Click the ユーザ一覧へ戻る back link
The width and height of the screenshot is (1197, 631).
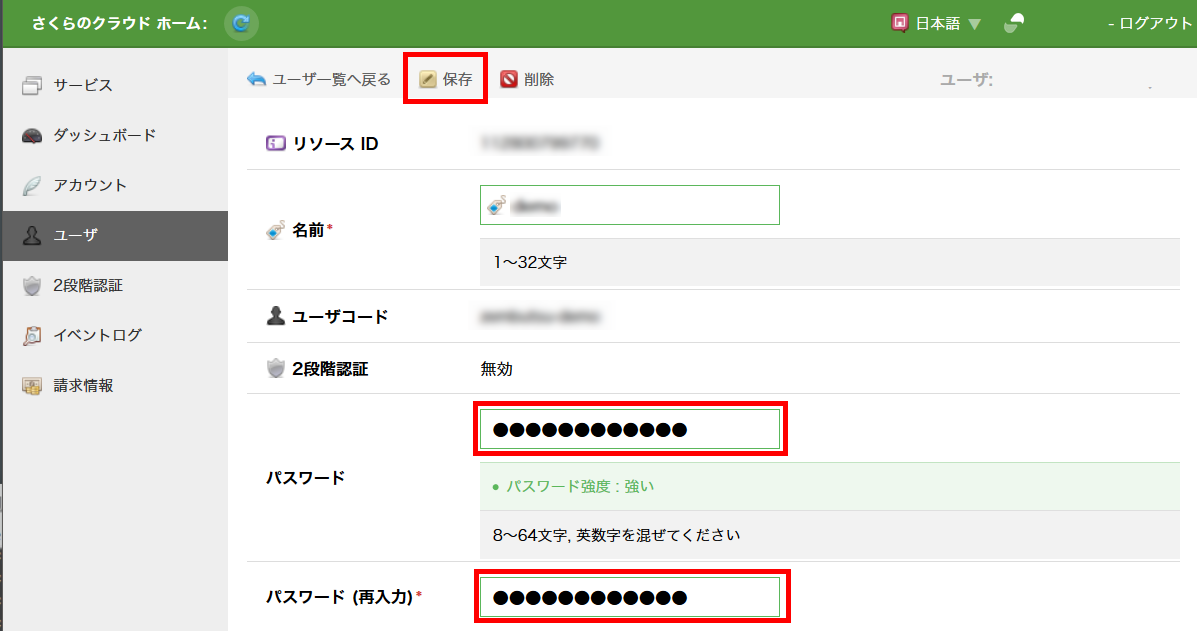319,79
